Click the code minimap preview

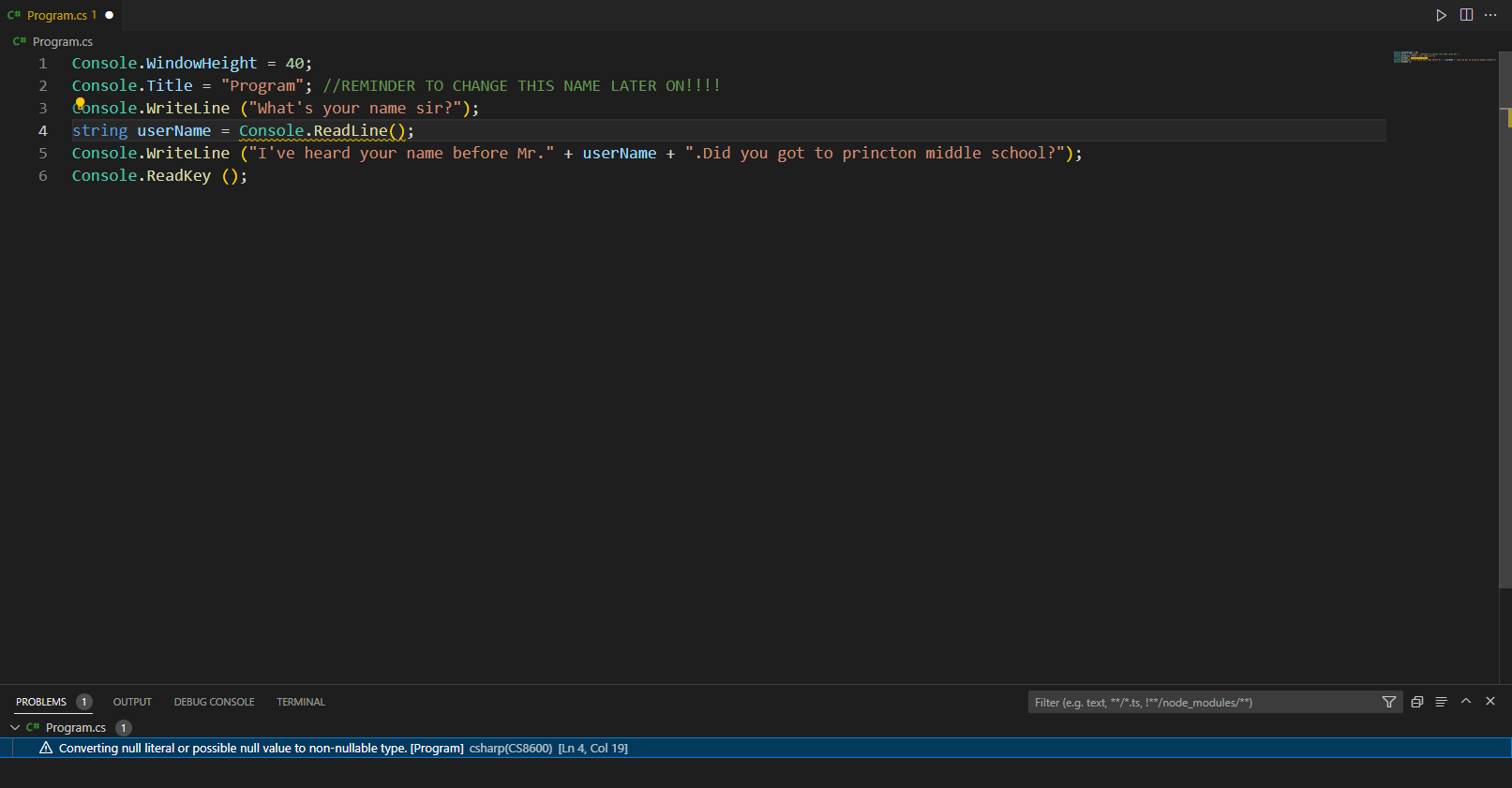pyautogui.click(x=1444, y=57)
